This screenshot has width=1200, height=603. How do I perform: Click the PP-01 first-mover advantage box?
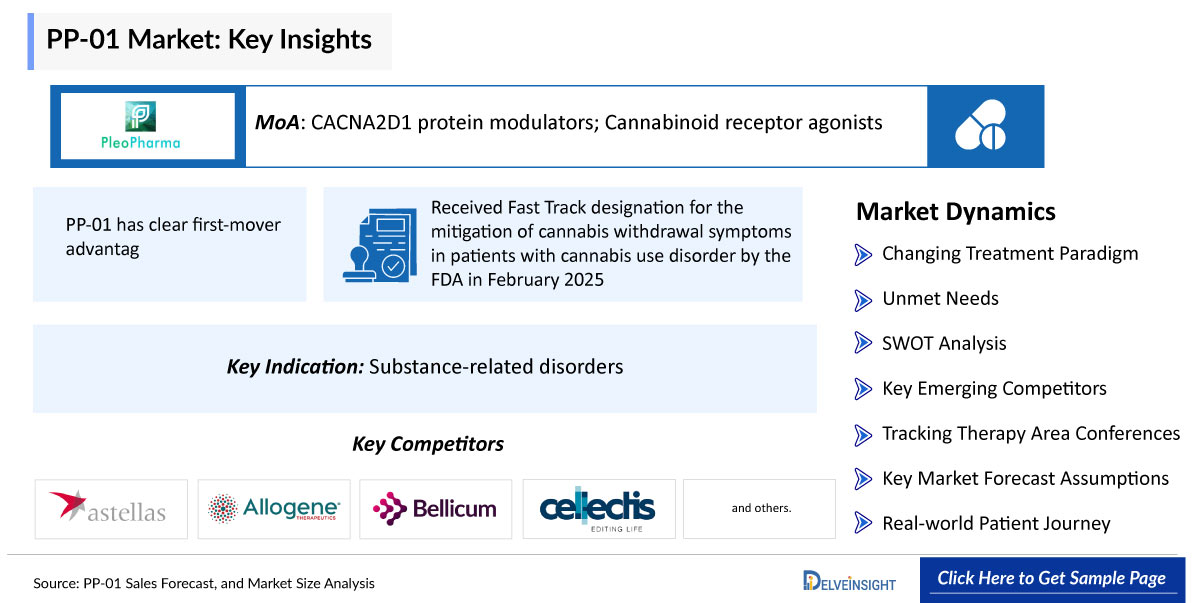pyautogui.click(x=170, y=244)
